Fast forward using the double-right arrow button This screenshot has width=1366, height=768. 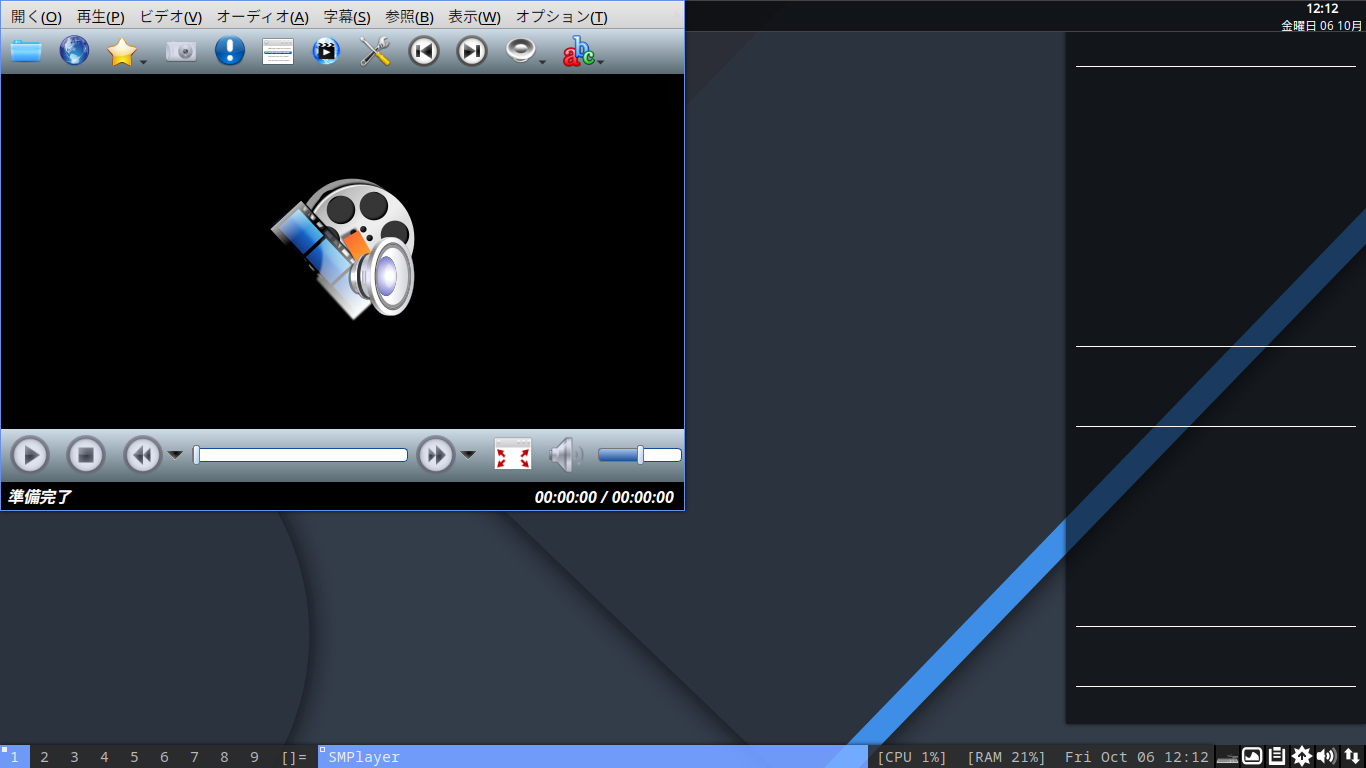point(436,455)
